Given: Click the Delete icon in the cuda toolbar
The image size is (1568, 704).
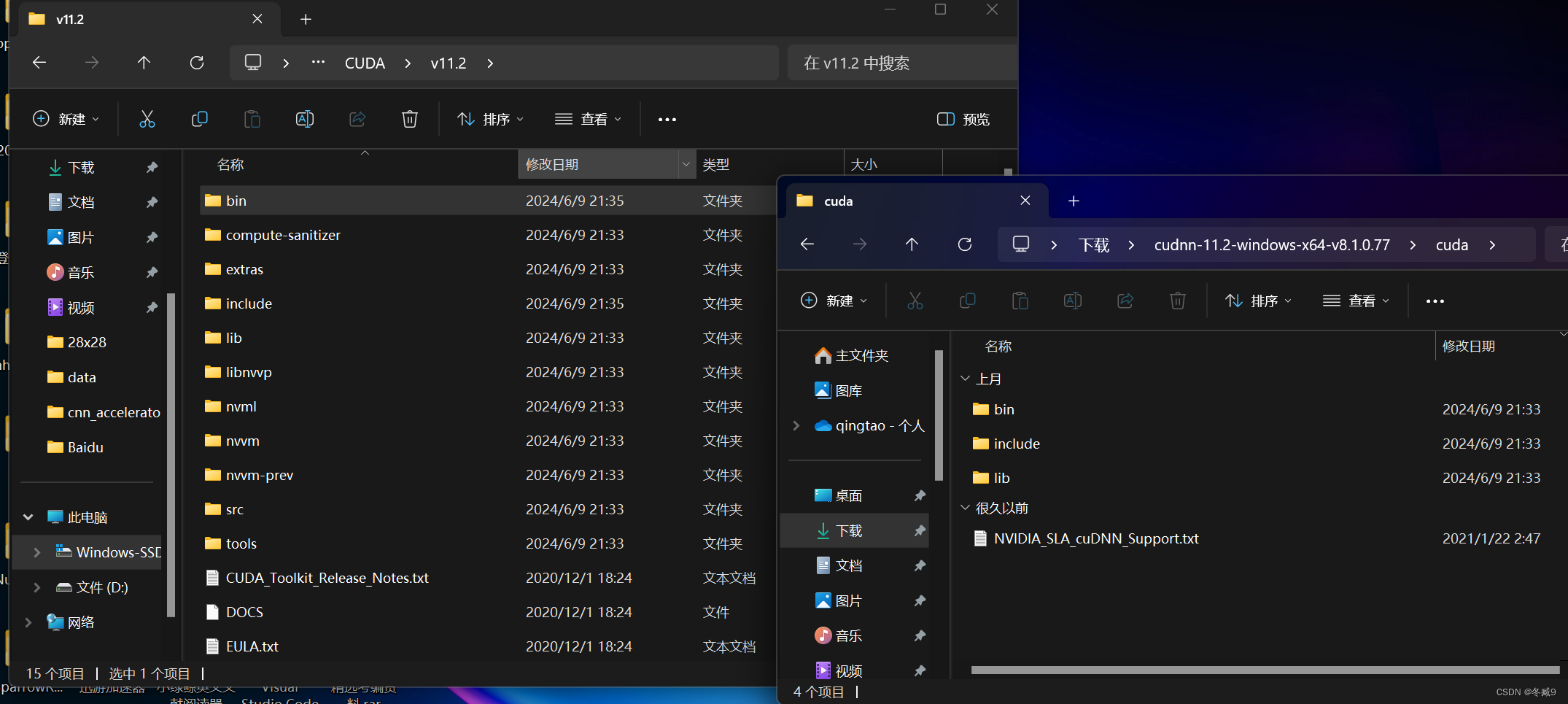Looking at the screenshot, I should [1177, 301].
